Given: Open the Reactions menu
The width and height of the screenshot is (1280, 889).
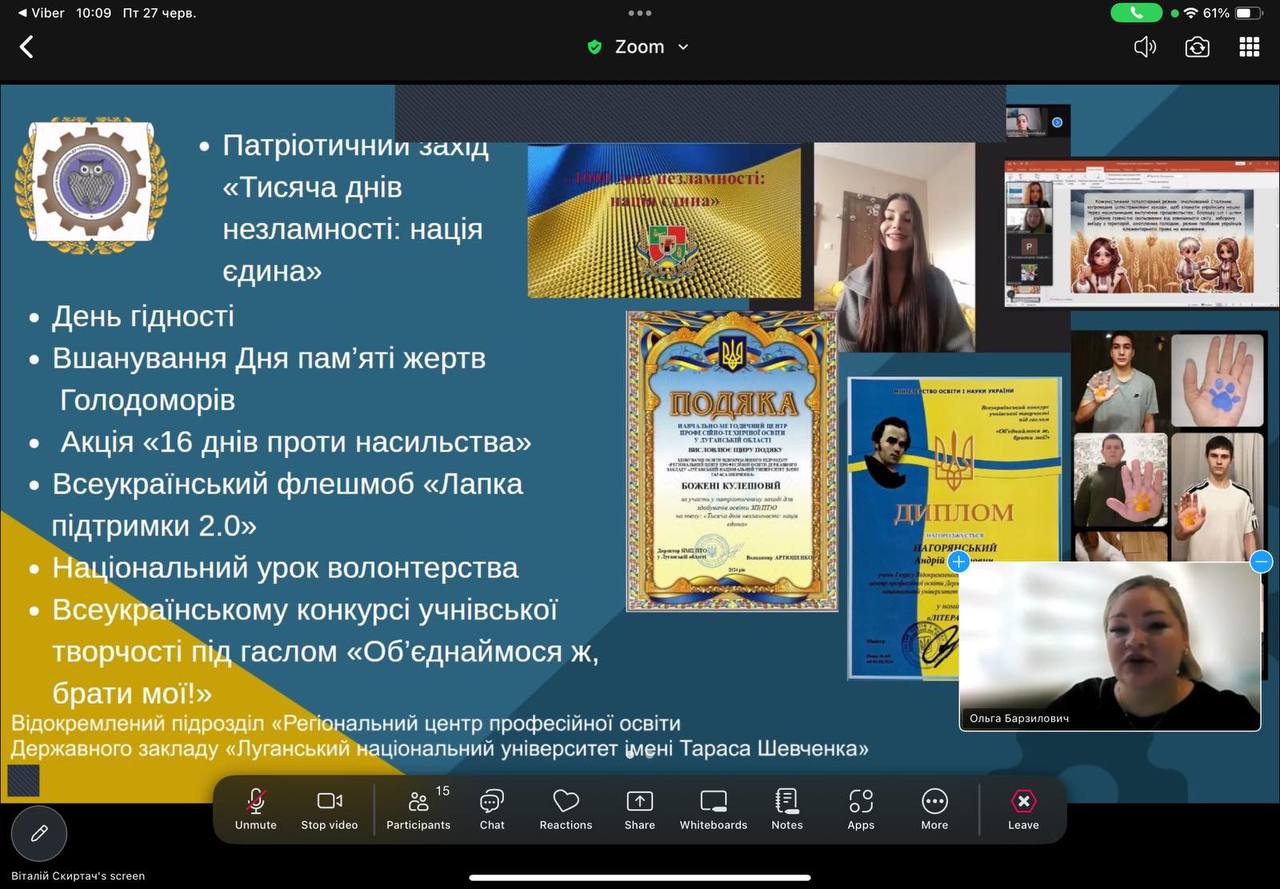Looking at the screenshot, I should coord(566,809).
